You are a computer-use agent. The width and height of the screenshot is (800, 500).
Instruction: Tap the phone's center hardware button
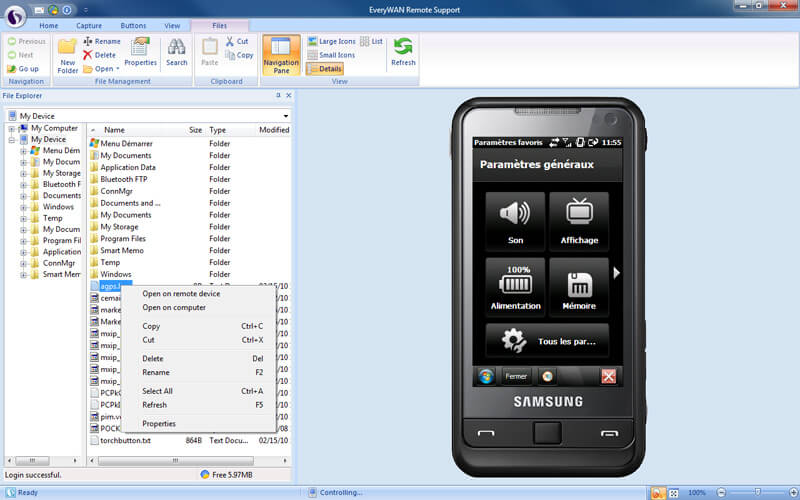coord(547,433)
